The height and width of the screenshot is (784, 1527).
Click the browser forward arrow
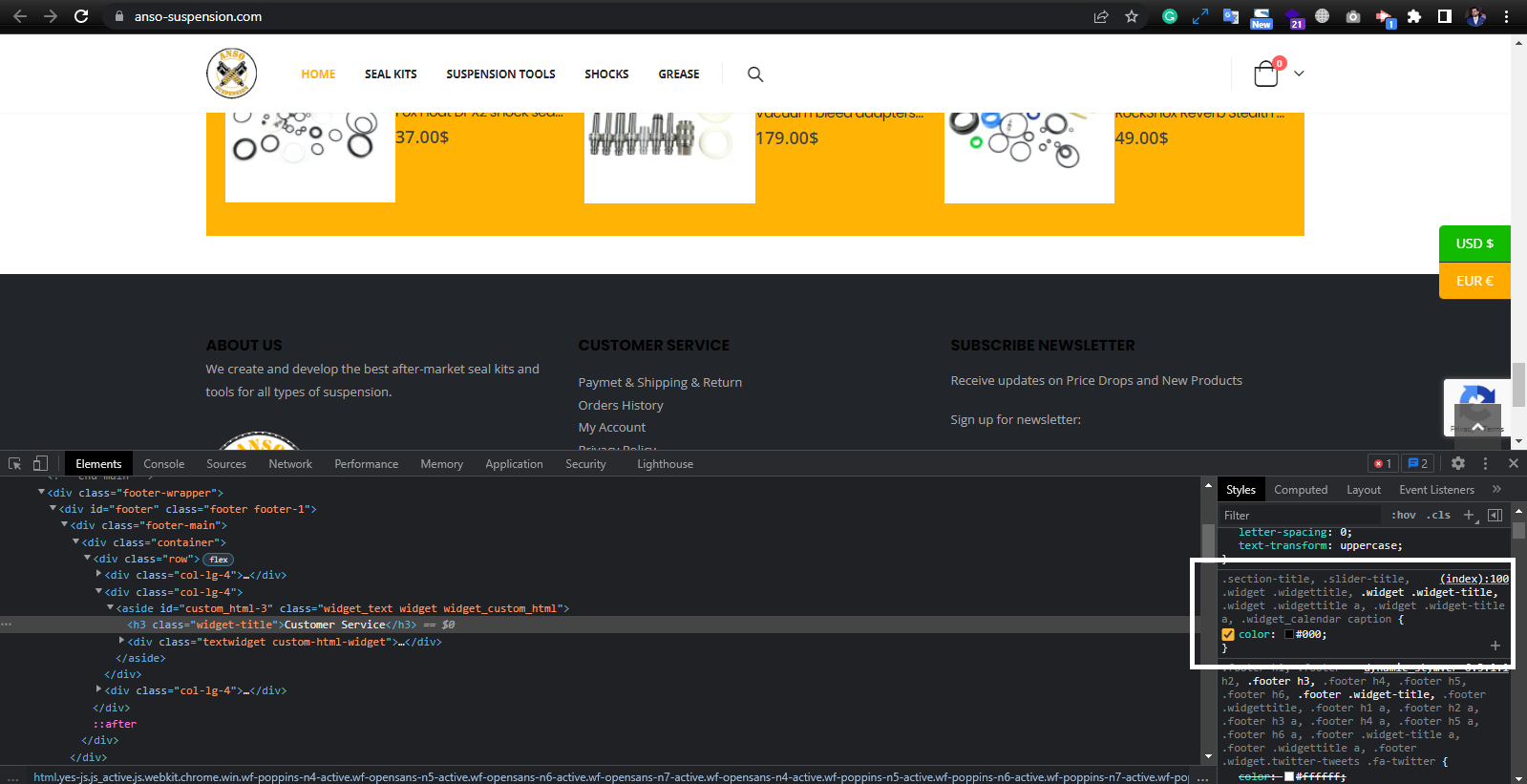pyautogui.click(x=51, y=16)
